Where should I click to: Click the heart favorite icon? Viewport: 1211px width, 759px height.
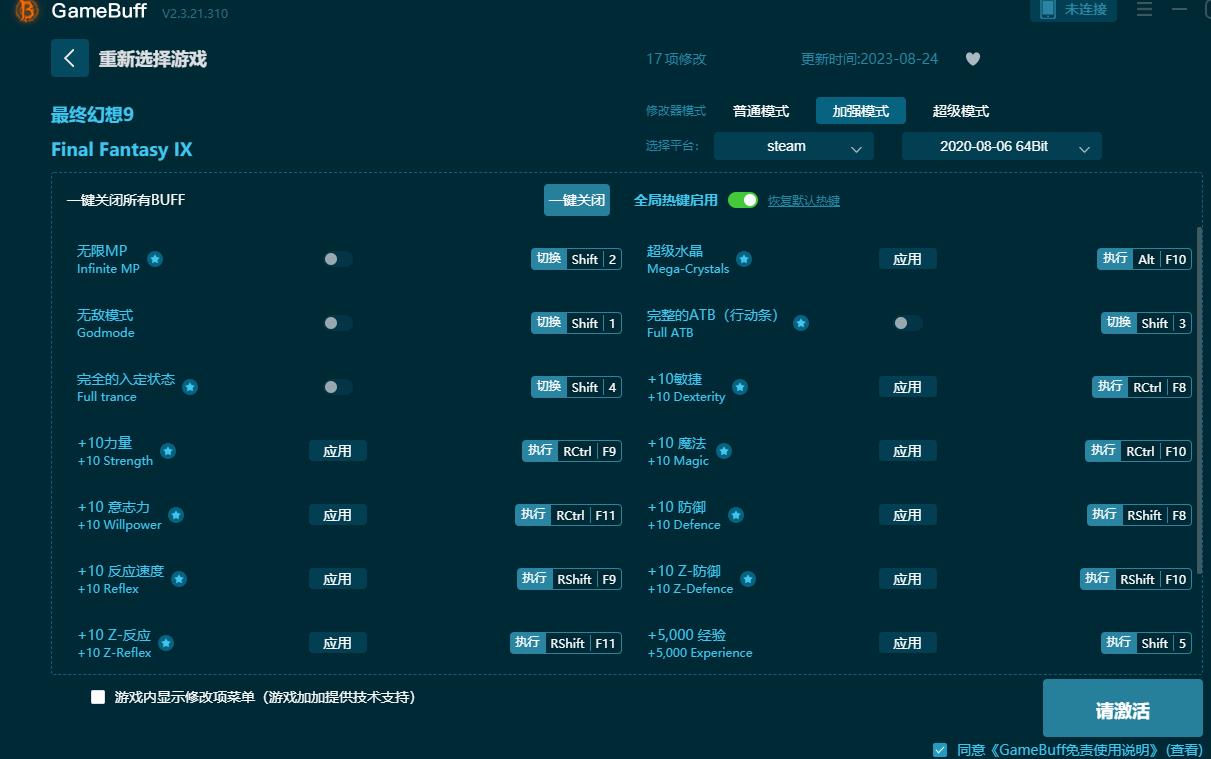click(972, 58)
